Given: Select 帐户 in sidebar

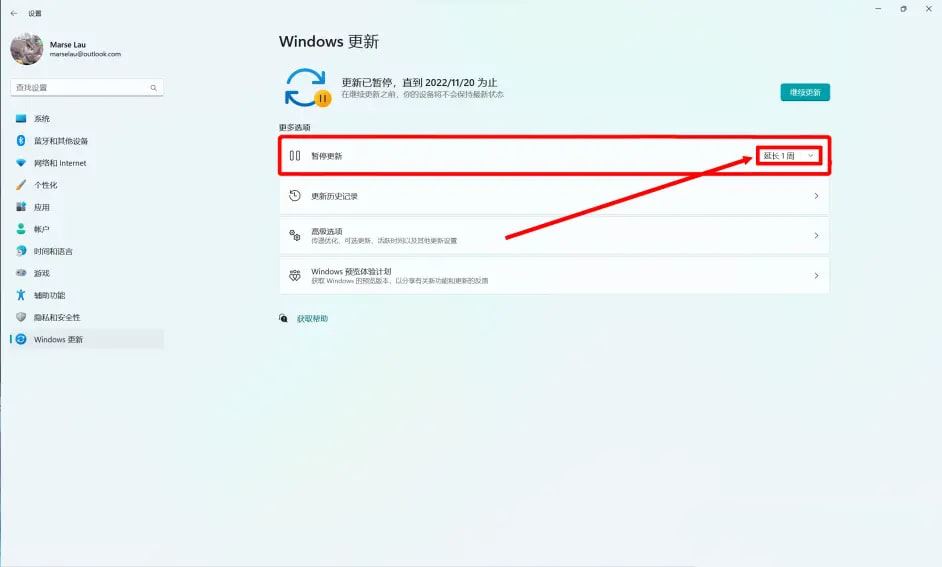Looking at the screenshot, I should 87,229.
